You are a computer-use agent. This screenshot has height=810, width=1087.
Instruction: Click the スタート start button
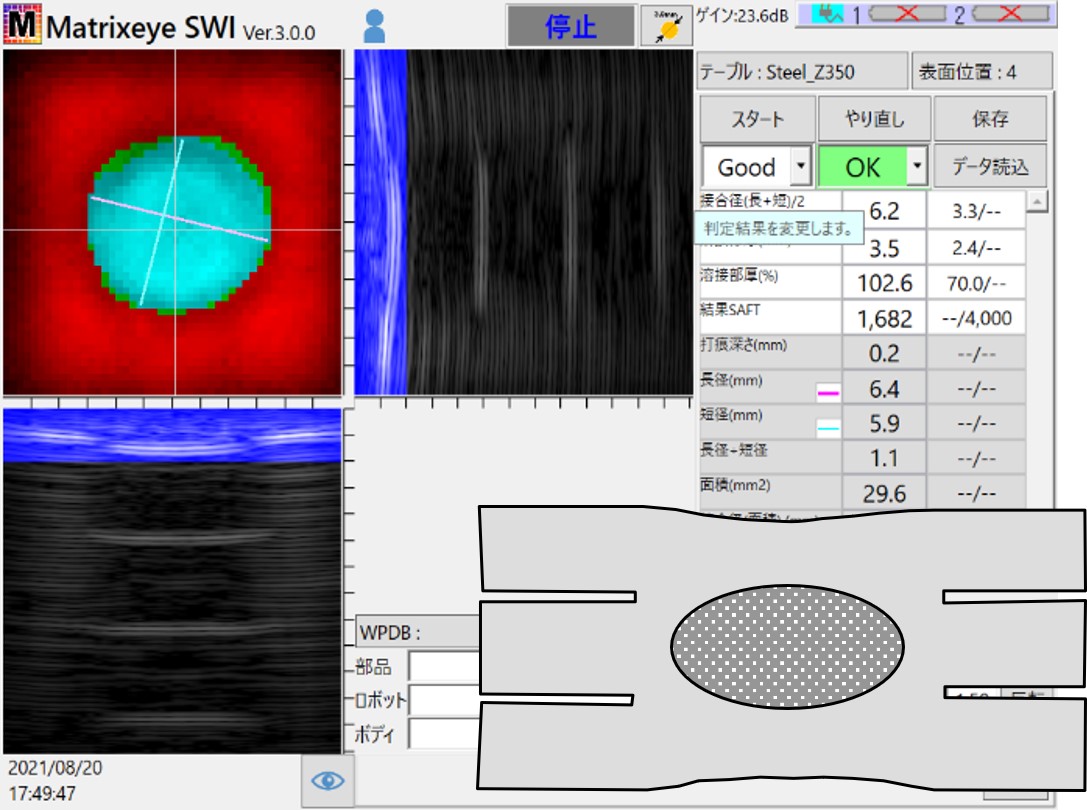coord(757,120)
